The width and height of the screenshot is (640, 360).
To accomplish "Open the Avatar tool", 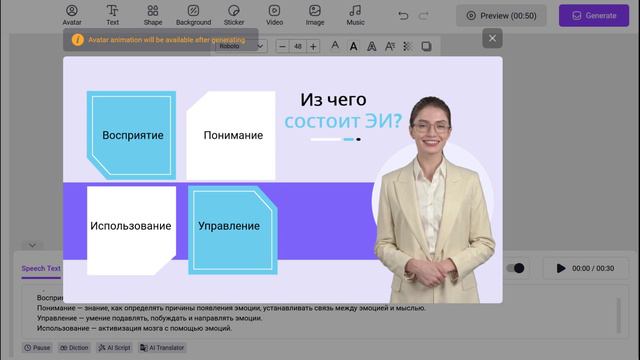I will click(x=72, y=15).
